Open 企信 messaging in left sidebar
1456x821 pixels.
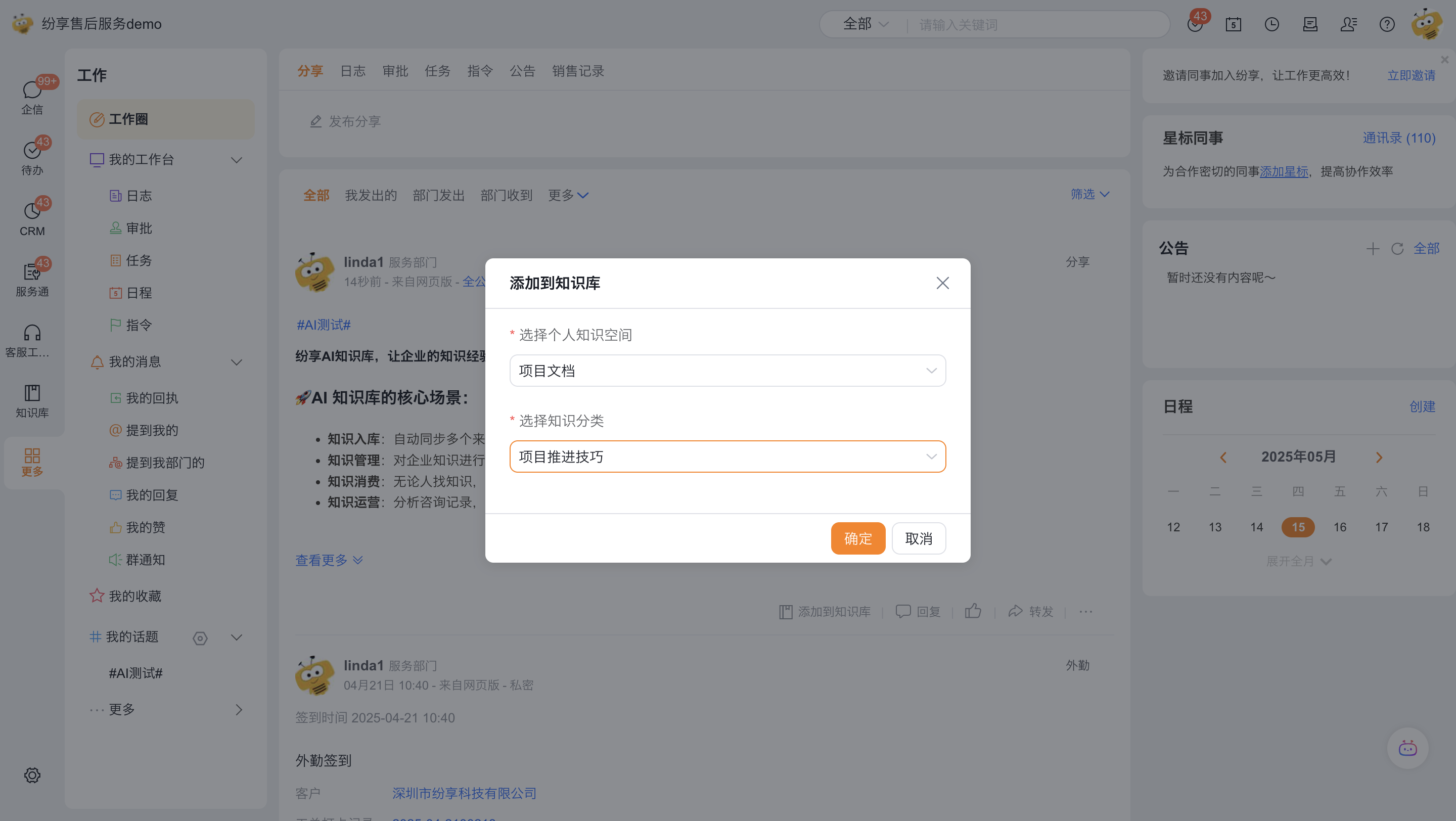[x=32, y=97]
